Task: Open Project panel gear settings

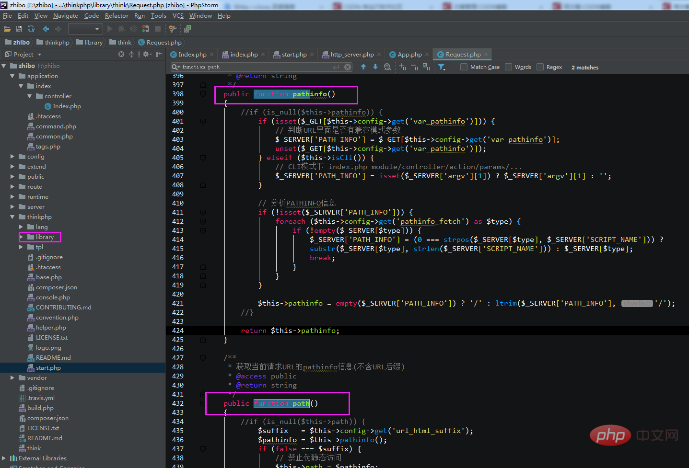Action: coord(146,54)
